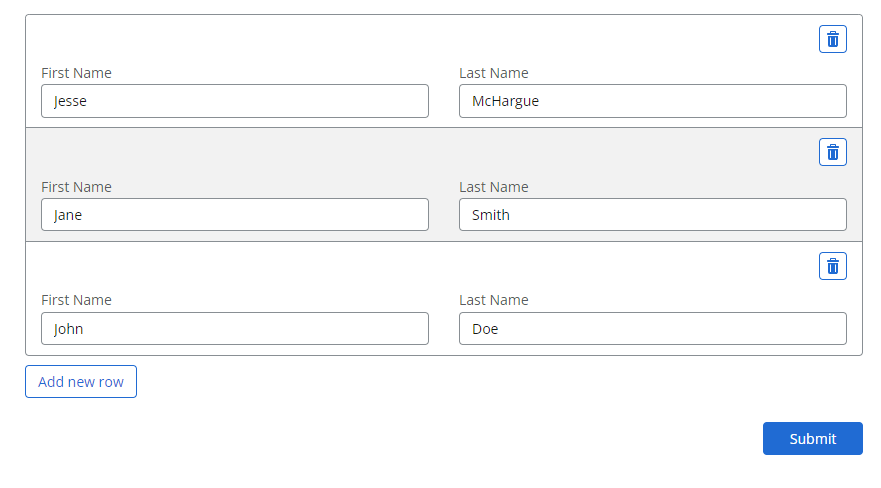Click the First Name label above John
The height and width of the screenshot is (488, 881).
coord(76,300)
